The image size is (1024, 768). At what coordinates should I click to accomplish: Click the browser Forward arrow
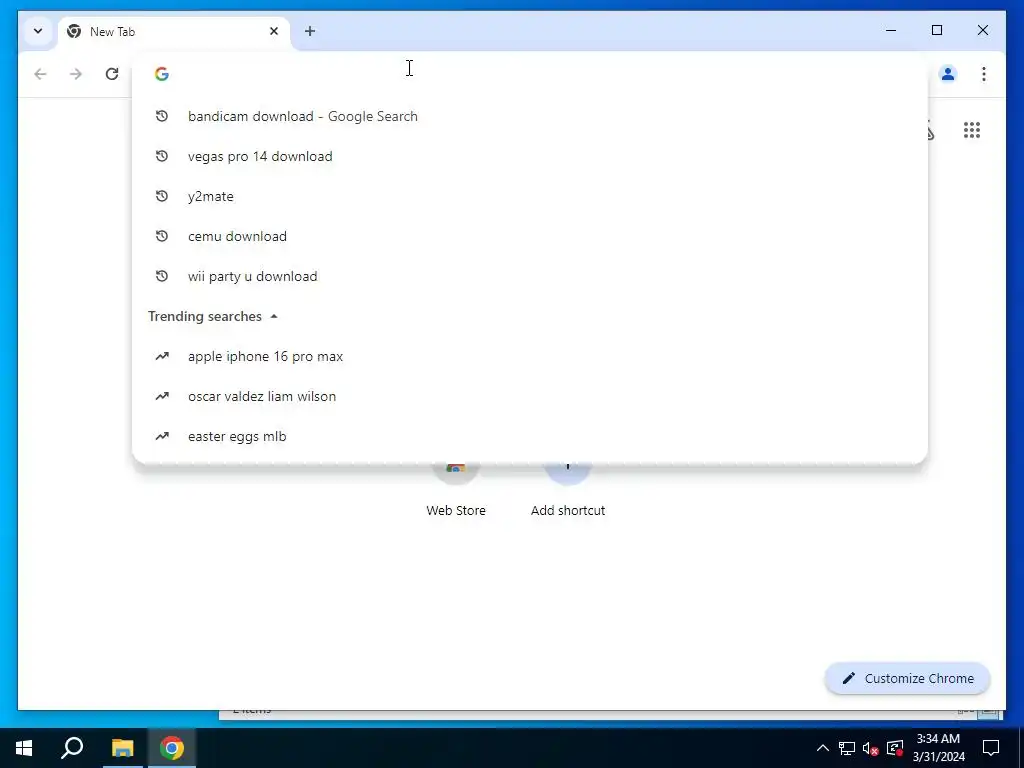click(x=76, y=74)
